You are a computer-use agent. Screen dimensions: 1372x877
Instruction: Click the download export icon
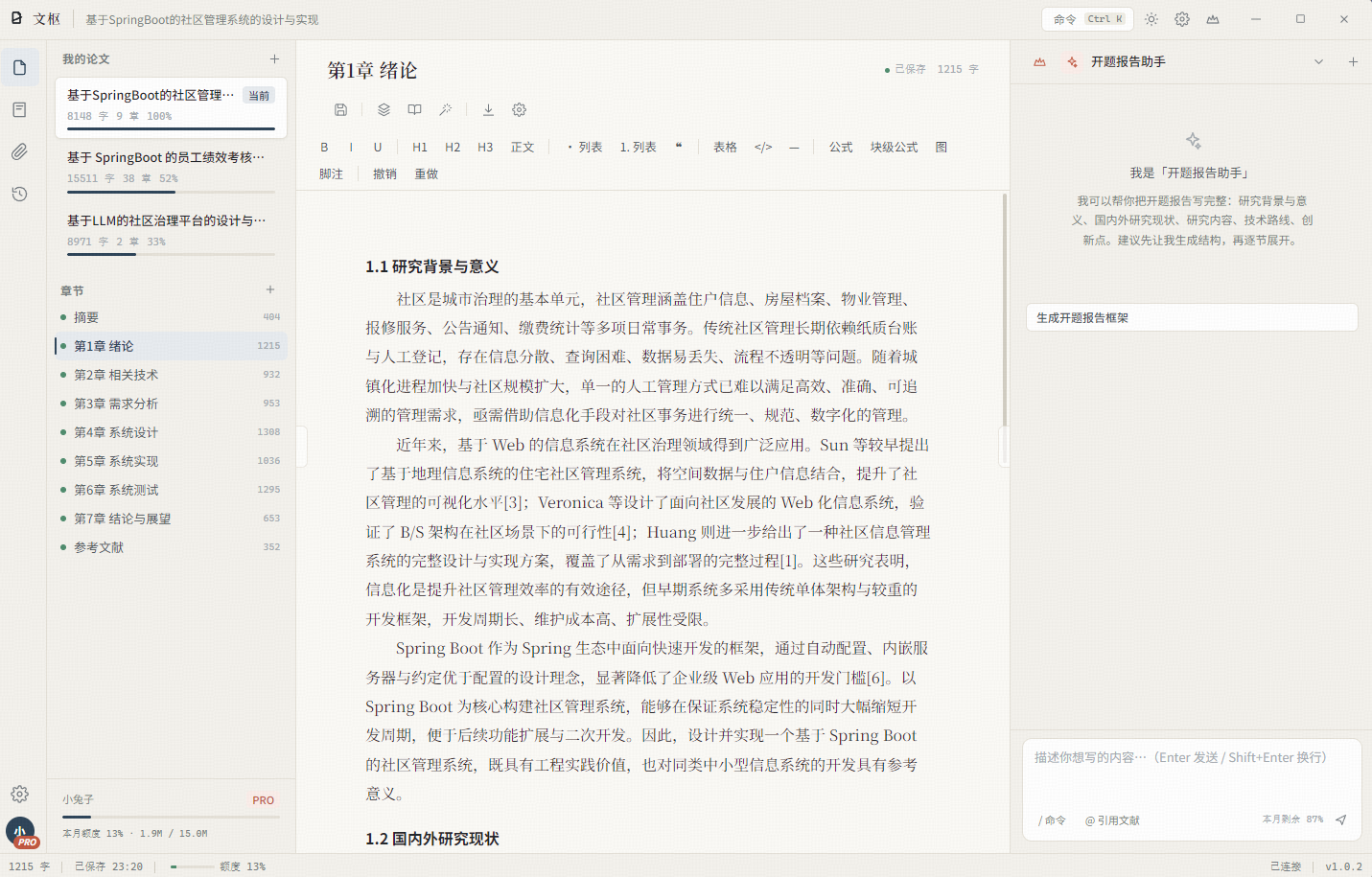[x=488, y=109]
